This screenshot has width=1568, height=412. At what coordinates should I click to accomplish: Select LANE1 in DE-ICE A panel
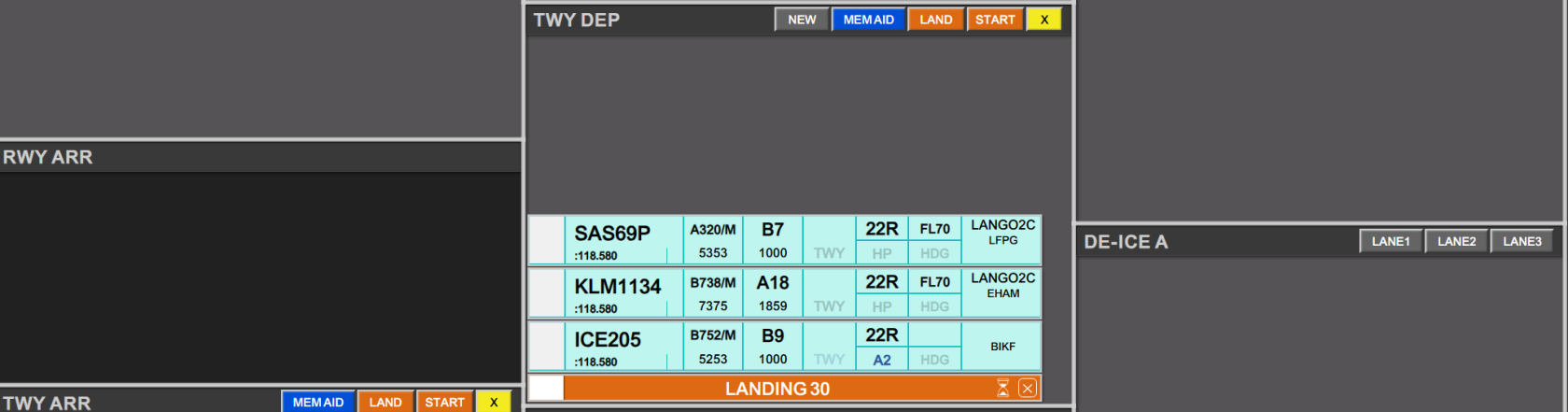[1391, 241]
